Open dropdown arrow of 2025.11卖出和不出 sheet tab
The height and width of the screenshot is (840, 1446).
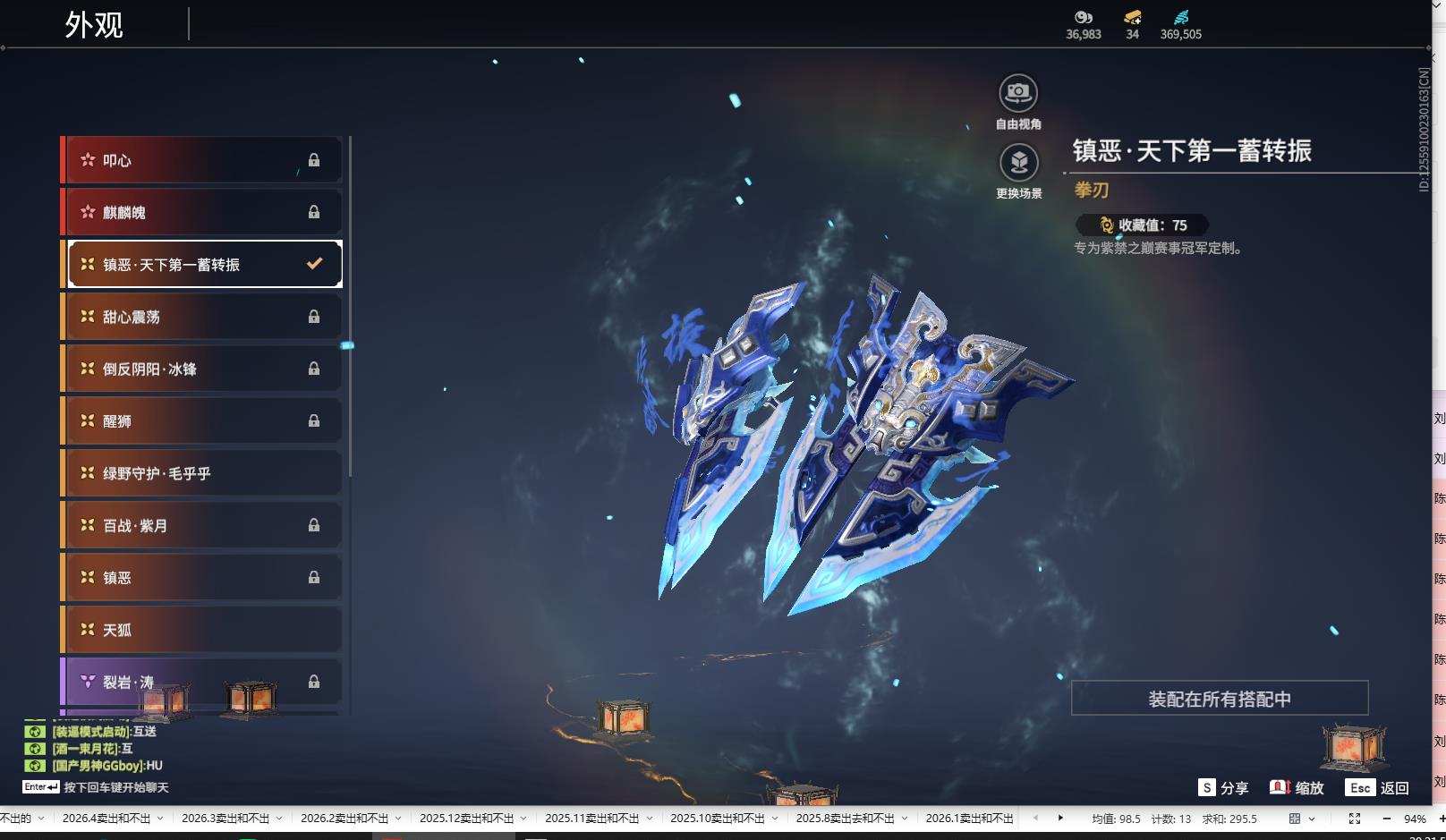point(649,818)
